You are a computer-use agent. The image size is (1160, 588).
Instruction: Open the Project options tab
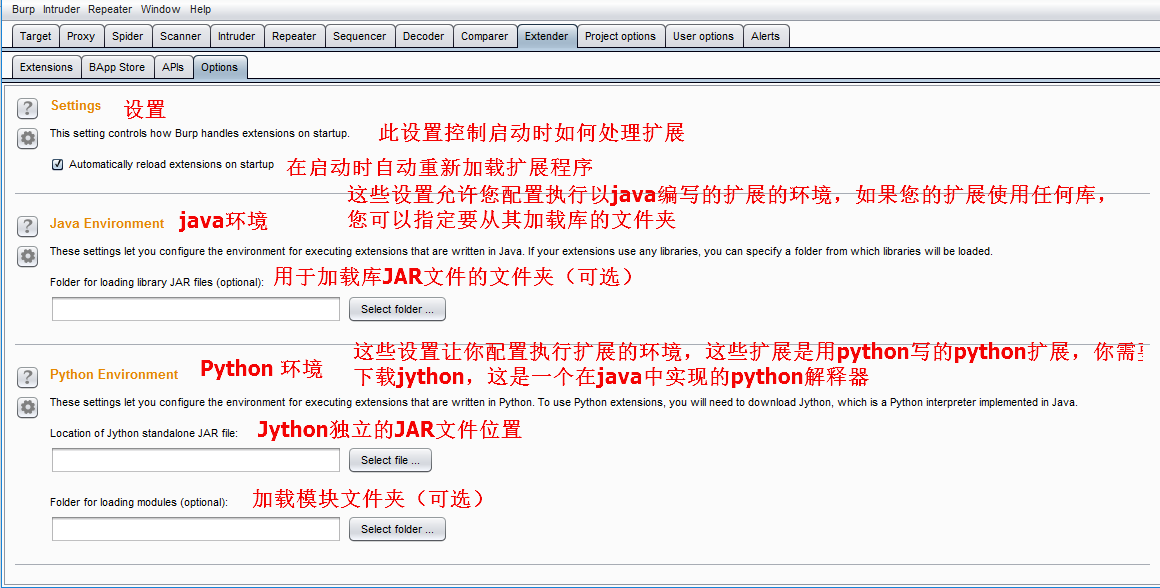pos(620,36)
